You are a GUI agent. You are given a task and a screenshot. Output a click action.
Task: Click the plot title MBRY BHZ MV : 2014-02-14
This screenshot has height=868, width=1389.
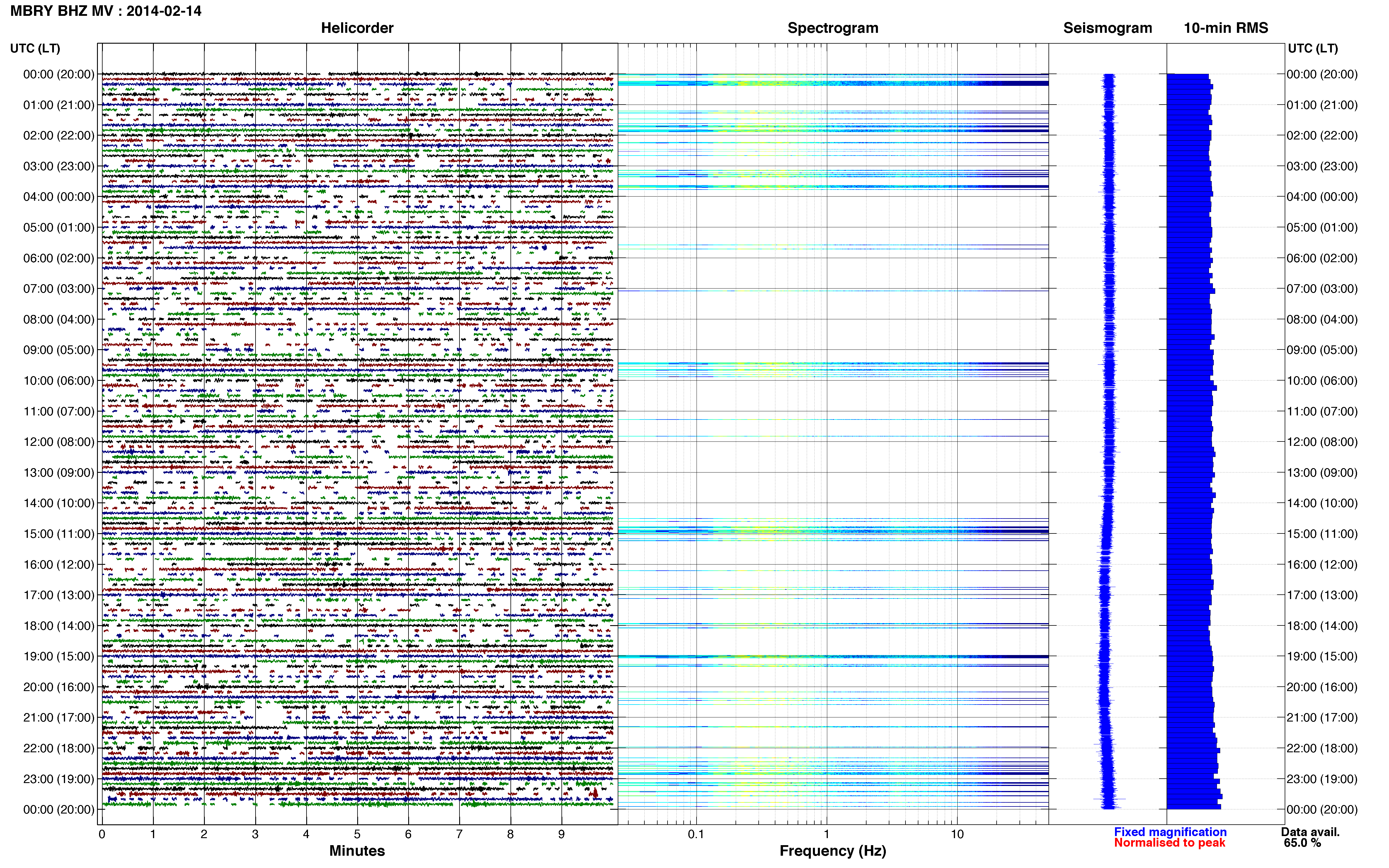click(106, 11)
